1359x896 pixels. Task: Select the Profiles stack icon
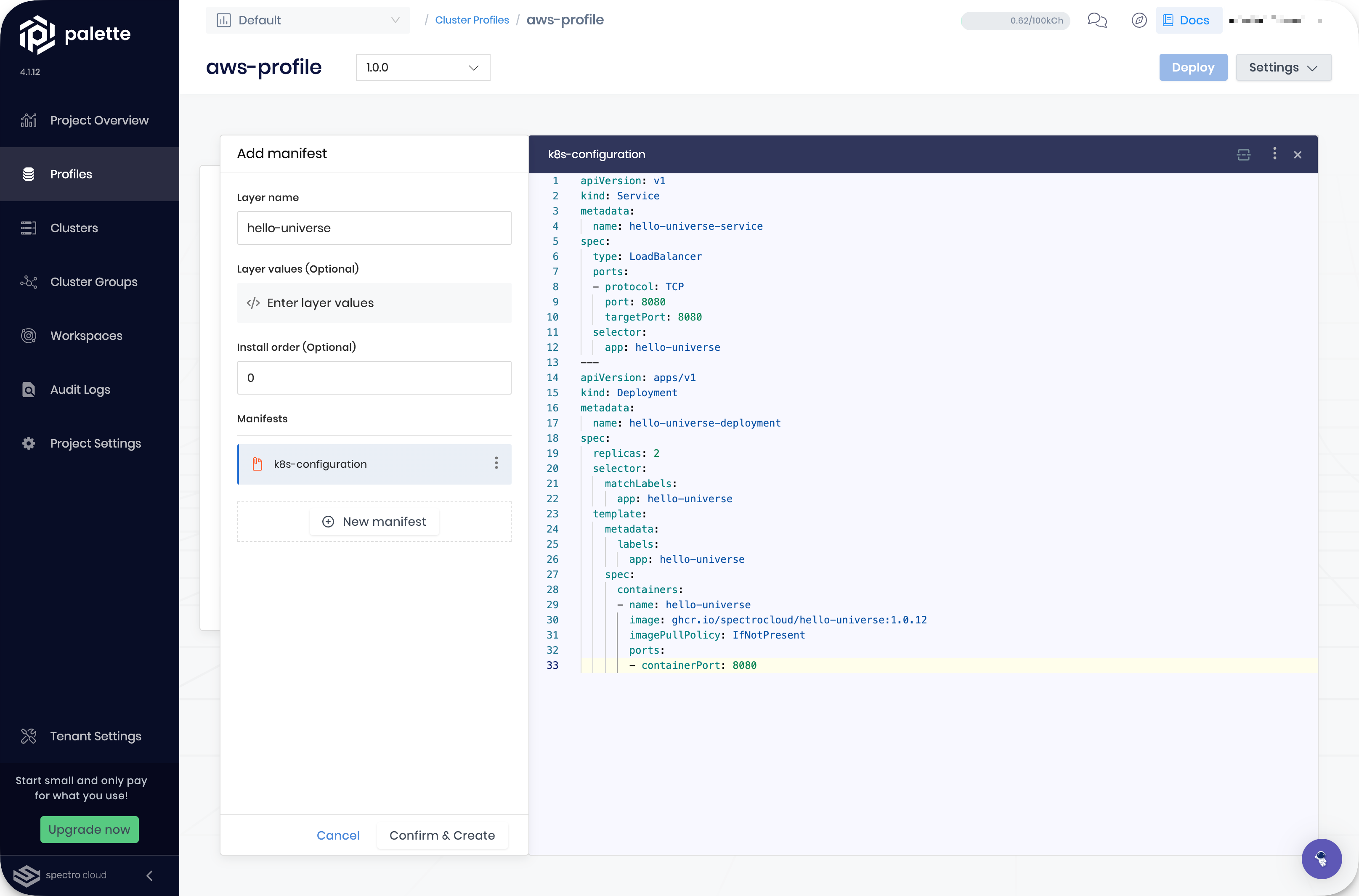click(29, 174)
